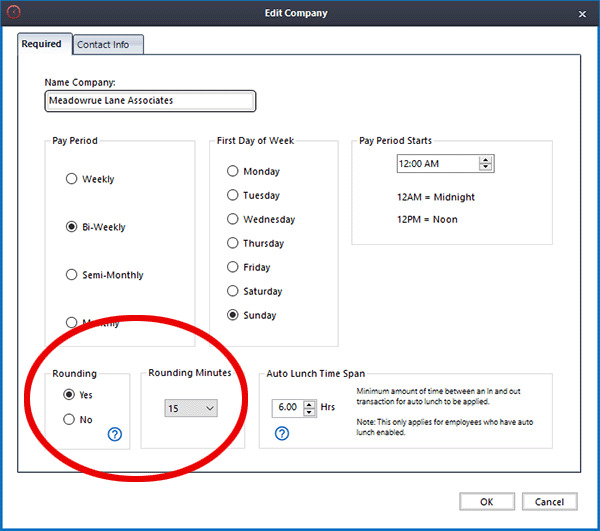Click the Rounding help question mark icon
600x531 pixels.
click(114, 433)
